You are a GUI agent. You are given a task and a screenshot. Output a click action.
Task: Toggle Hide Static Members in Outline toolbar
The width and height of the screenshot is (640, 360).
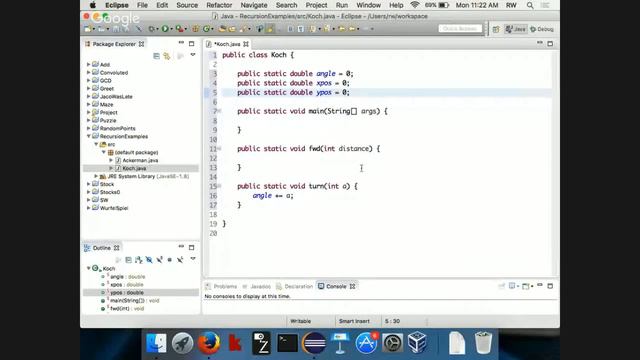pyautogui.click(x=159, y=260)
